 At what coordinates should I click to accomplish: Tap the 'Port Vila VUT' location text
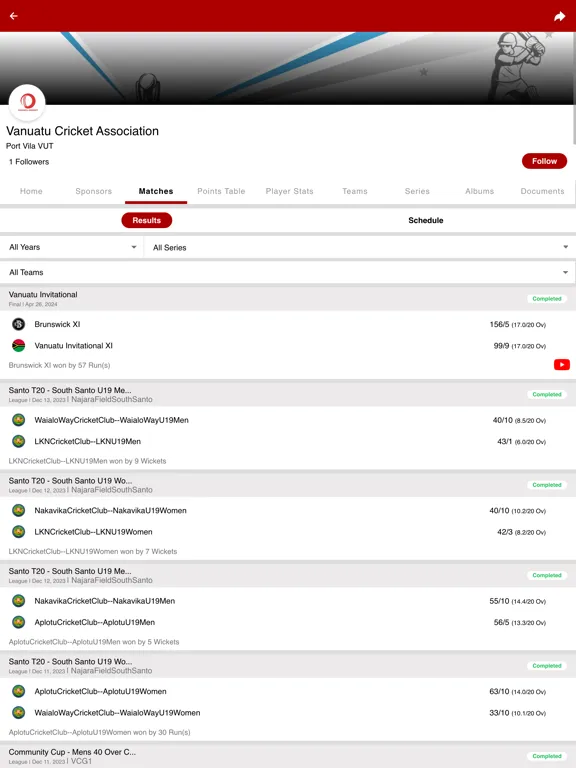[29, 146]
